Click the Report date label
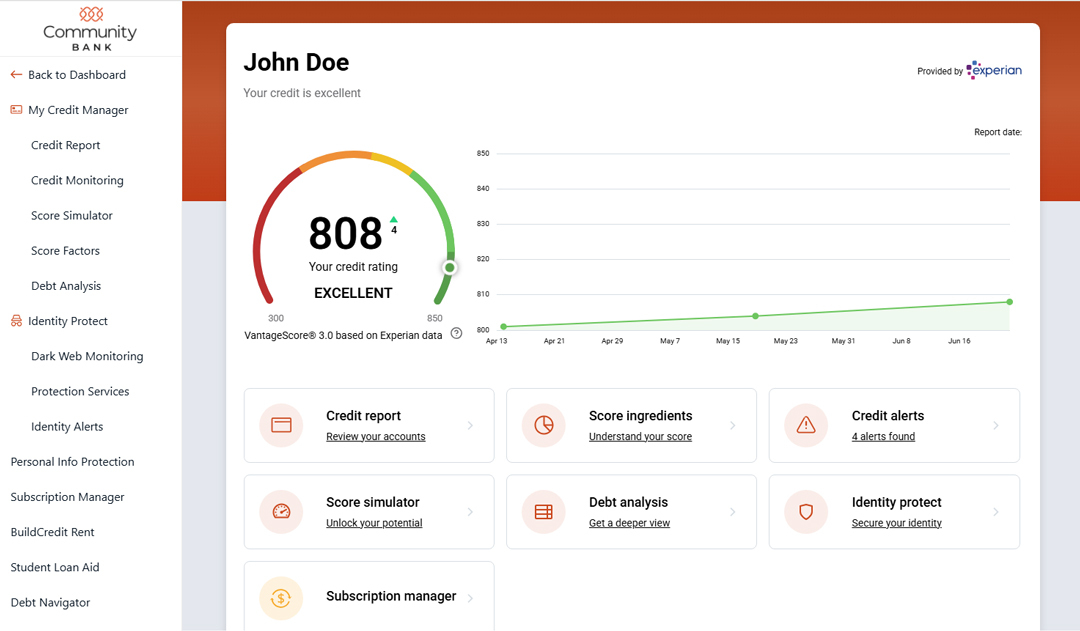 [997, 132]
